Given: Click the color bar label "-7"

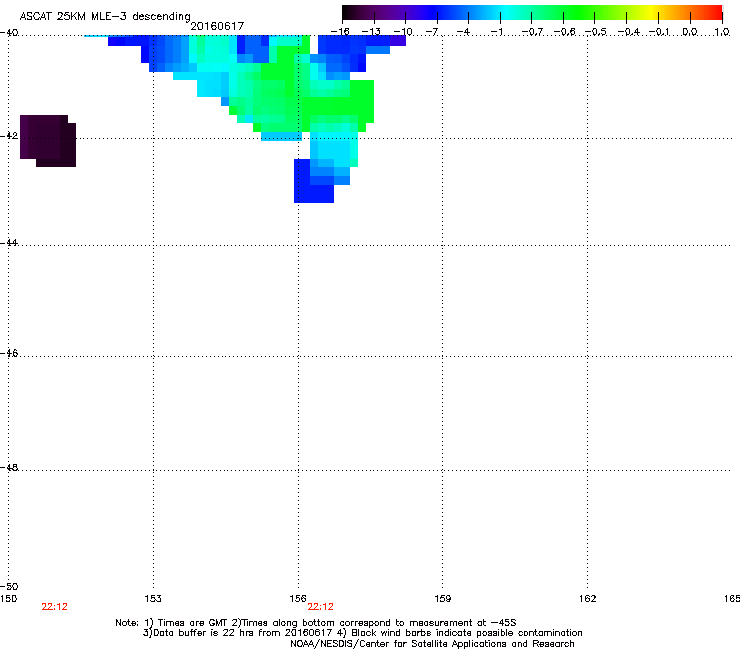Looking at the screenshot, I should [x=432, y=32].
